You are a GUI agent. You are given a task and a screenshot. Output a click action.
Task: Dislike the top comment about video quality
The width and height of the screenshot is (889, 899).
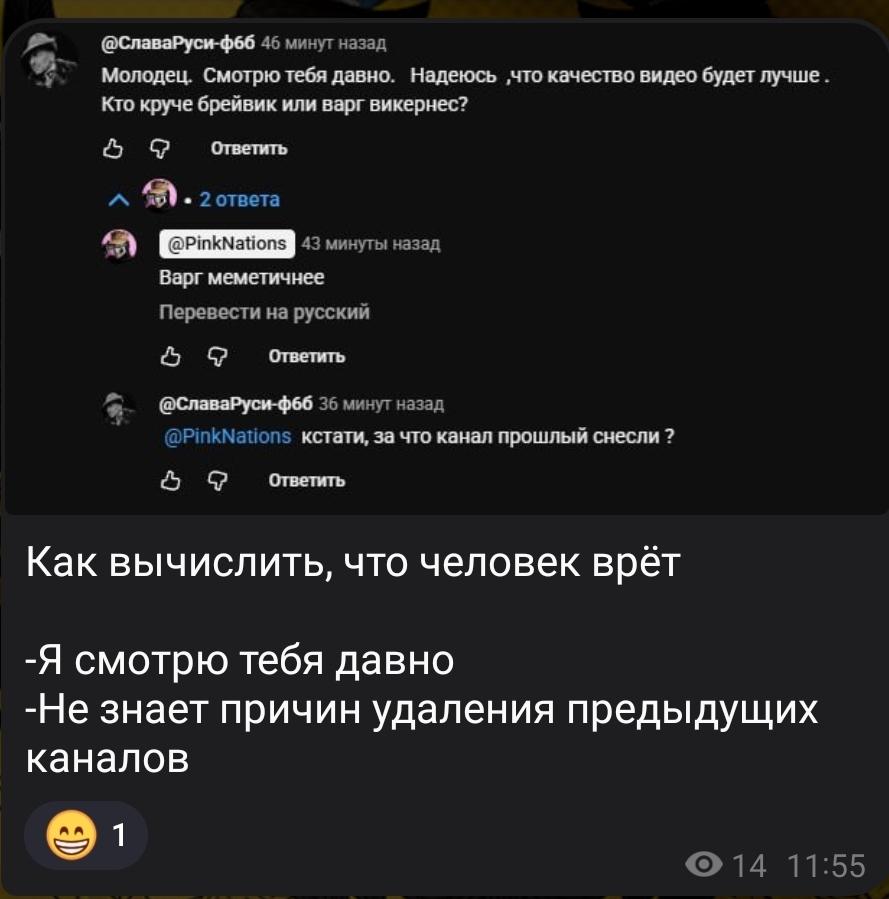[160, 149]
